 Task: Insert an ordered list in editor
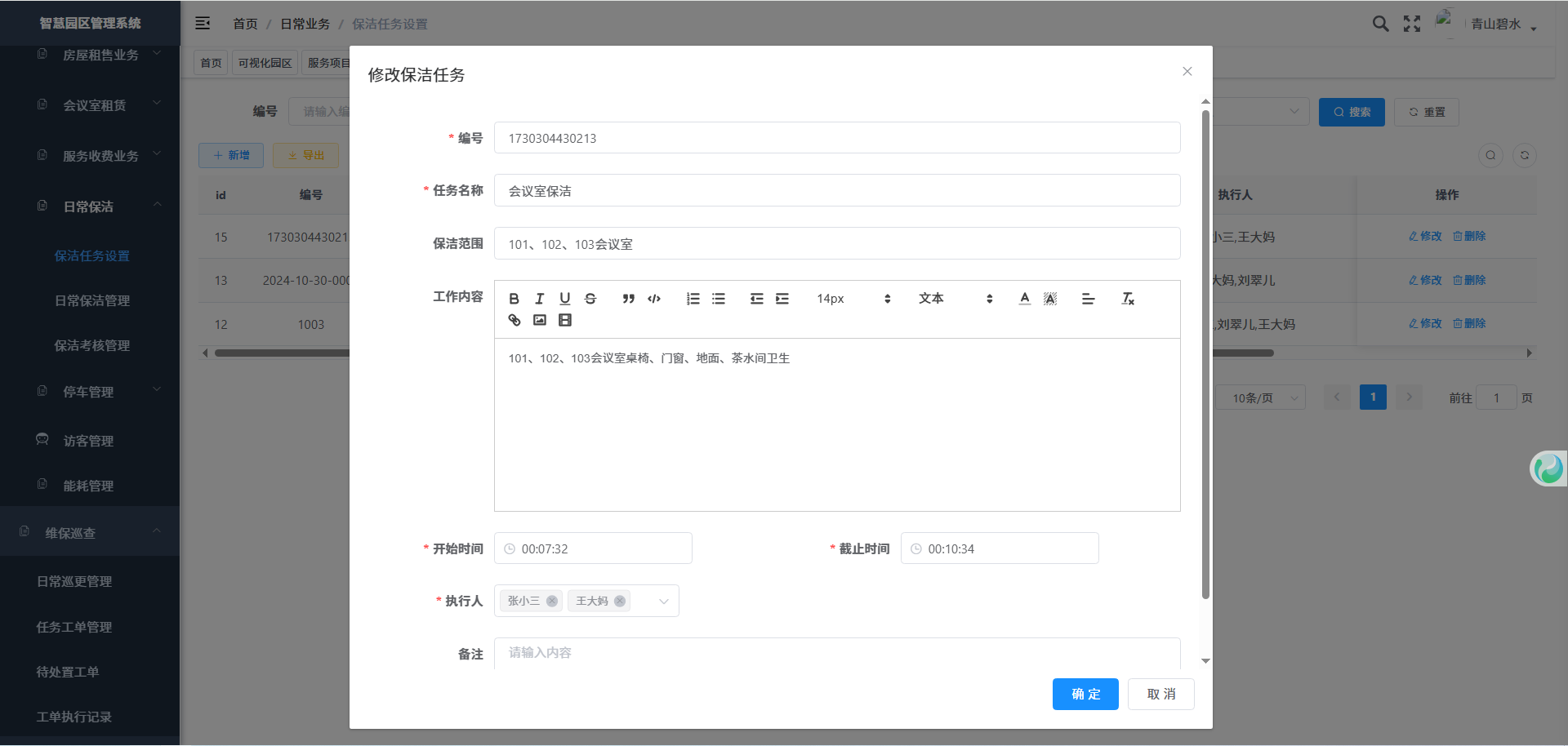point(693,299)
